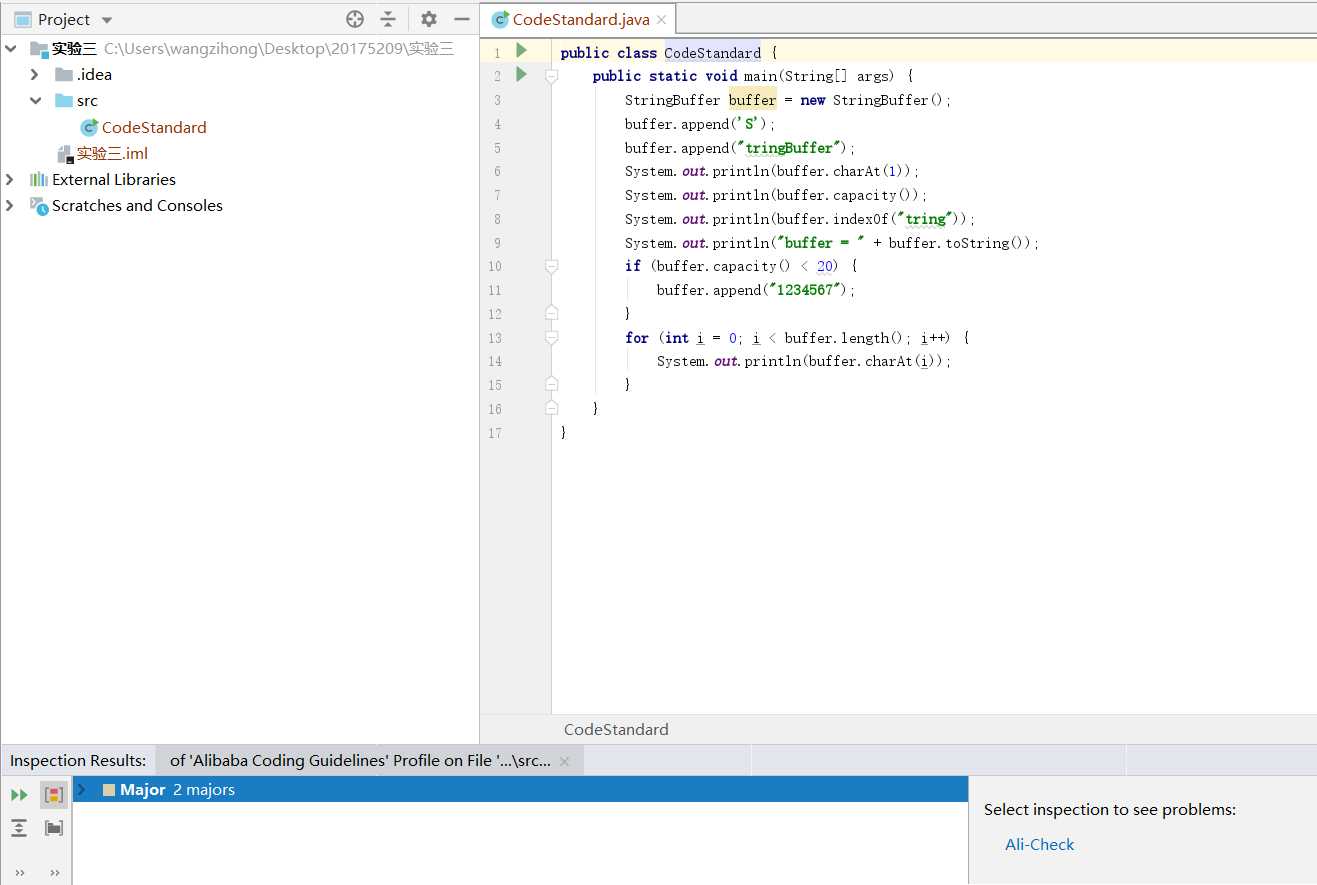Run the class from the line 1 gutter arrow

tap(521, 50)
